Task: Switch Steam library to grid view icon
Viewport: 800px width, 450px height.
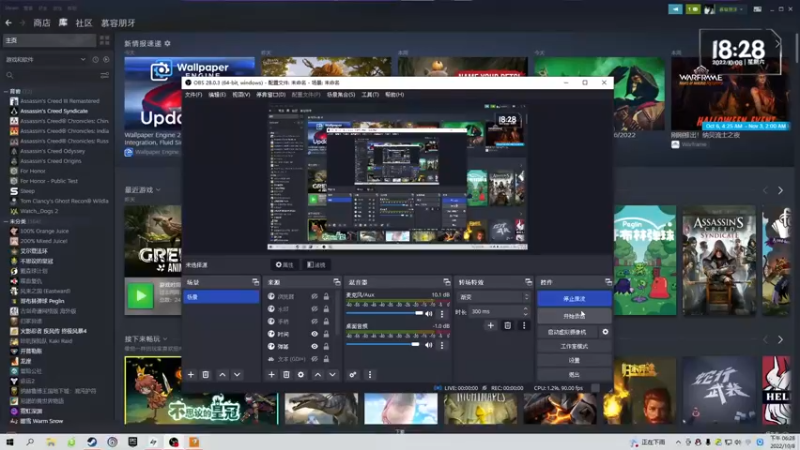Action: [x=105, y=40]
